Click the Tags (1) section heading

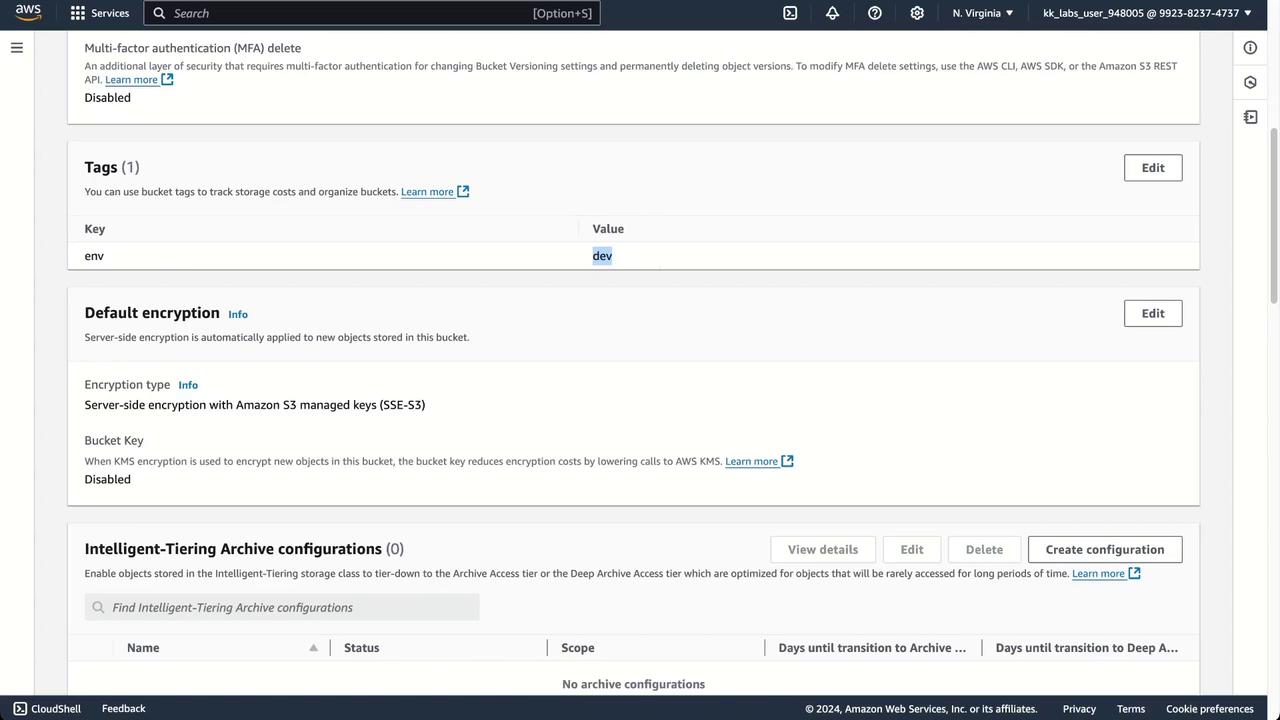(x=112, y=167)
